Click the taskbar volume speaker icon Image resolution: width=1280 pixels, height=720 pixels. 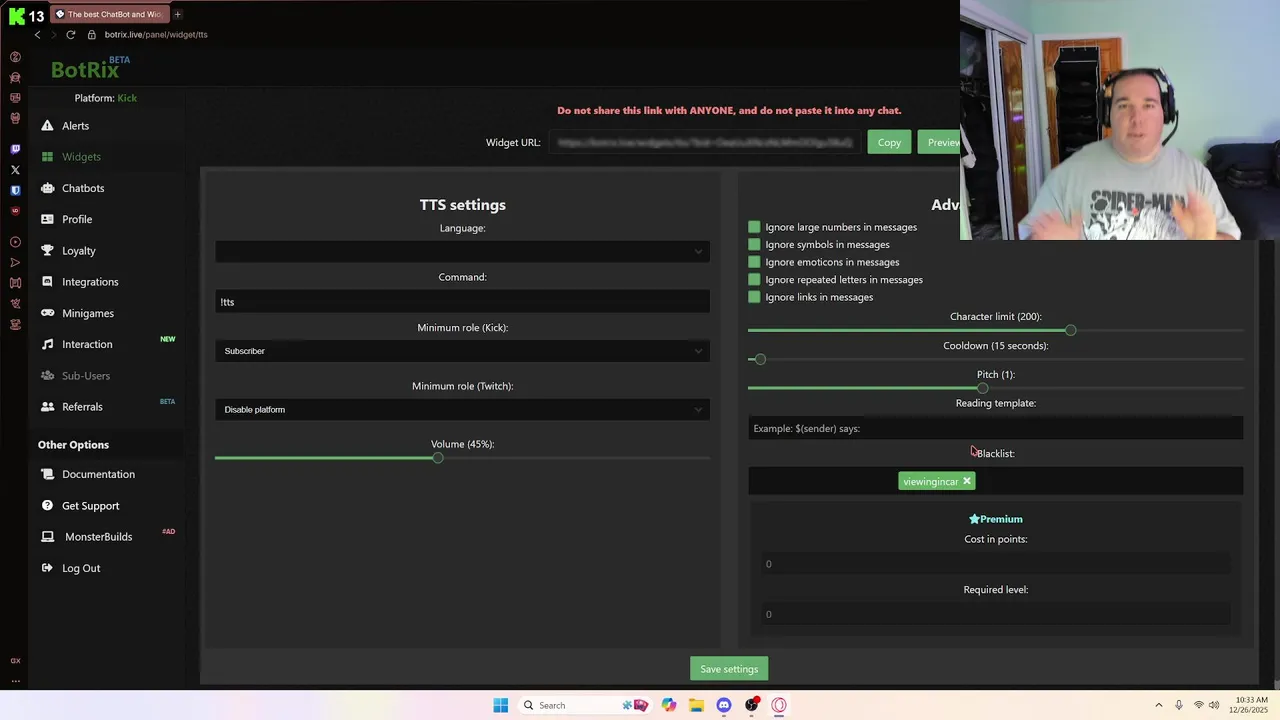1214,705
